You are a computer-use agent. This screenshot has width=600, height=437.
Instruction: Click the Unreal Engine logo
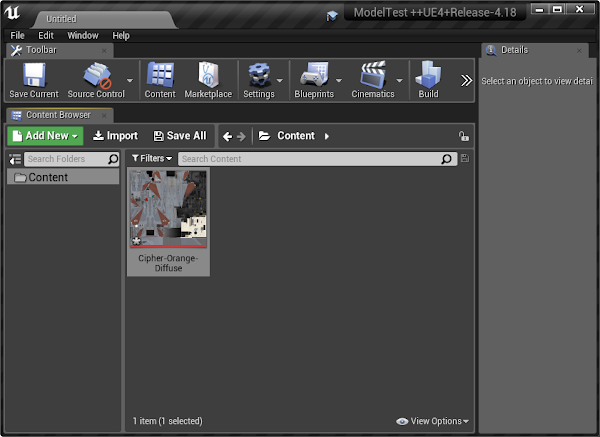(12, 13)
